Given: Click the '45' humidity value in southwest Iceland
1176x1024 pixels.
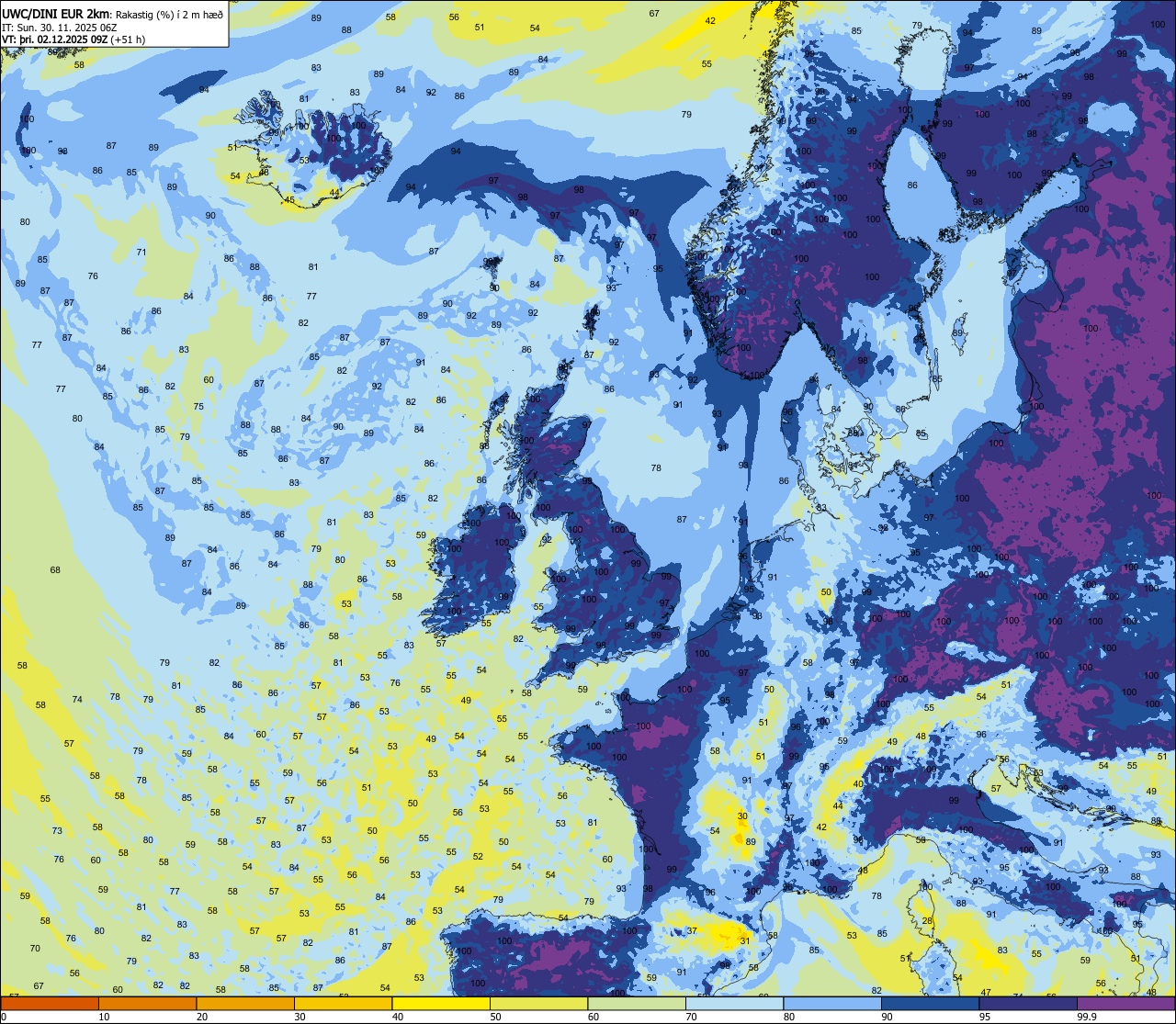Looking at the screenshot, I should pyautogui.click(x=289, y=199).
